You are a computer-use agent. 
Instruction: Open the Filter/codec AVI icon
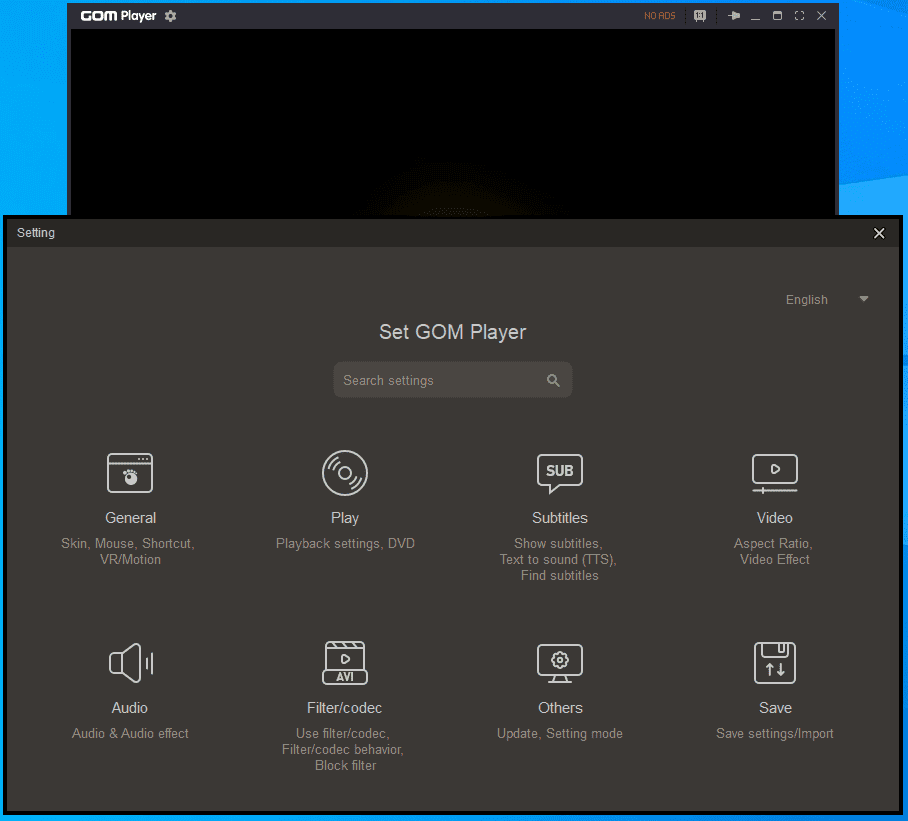coord(345,663)
